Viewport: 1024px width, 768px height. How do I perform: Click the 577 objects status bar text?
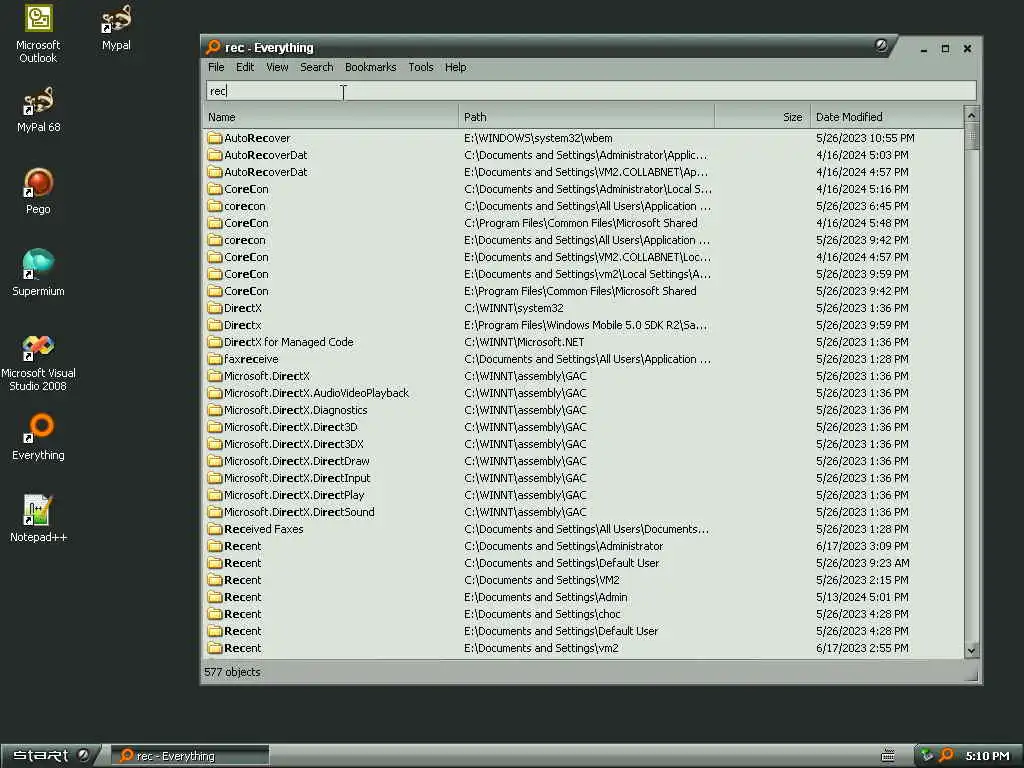pyautogui.click(x=232, y=672)
